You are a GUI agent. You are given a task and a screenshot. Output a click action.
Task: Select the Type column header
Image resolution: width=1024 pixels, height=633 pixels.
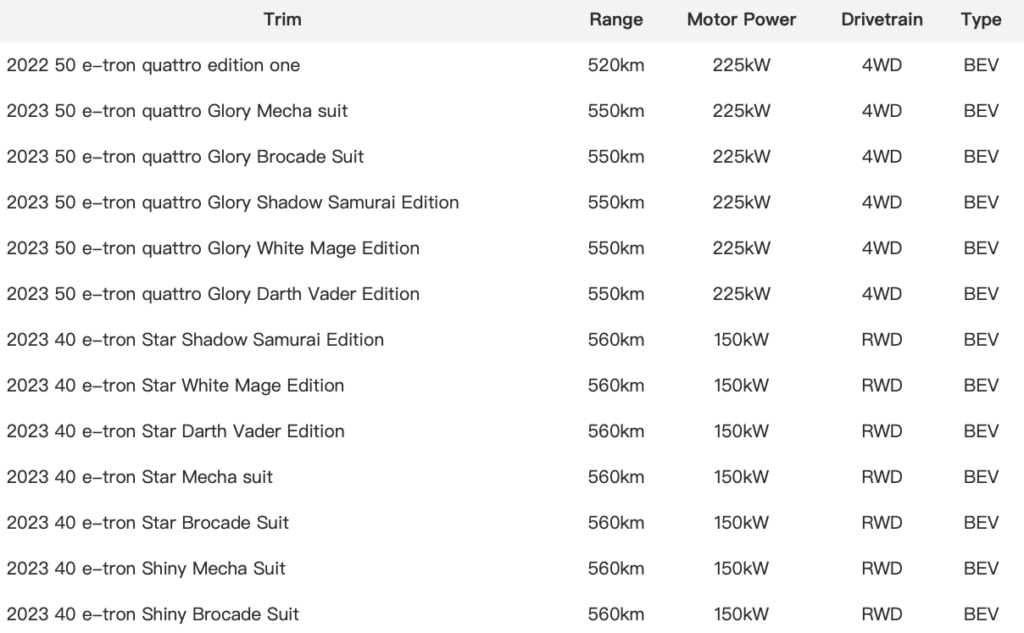tap(981, 19)
